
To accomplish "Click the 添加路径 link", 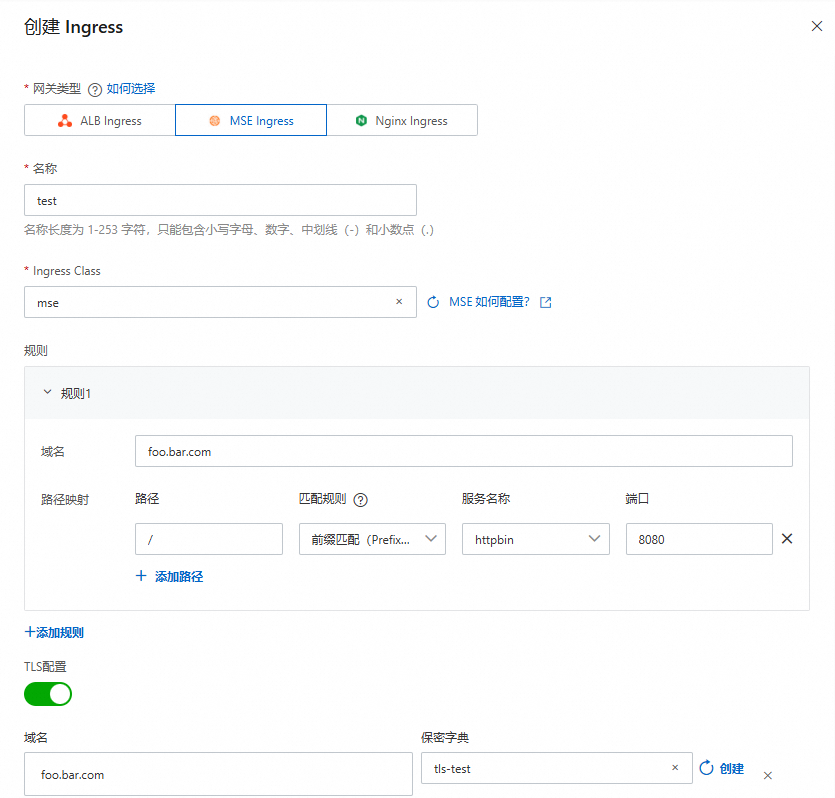I will coord(179,577).
